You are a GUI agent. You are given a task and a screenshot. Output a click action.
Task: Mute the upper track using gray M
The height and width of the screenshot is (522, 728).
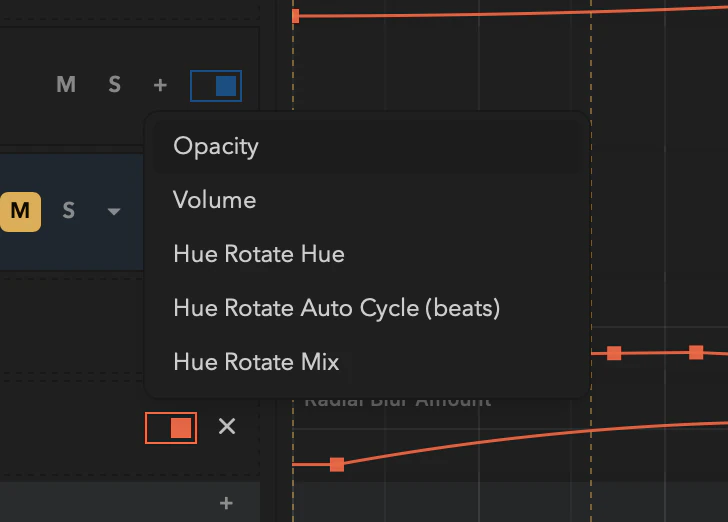(x=66, y=85)
